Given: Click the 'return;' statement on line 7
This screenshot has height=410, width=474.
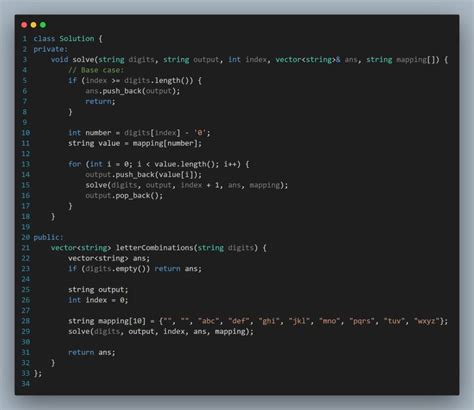Looking at the screenshot, I should pos(100,101).
